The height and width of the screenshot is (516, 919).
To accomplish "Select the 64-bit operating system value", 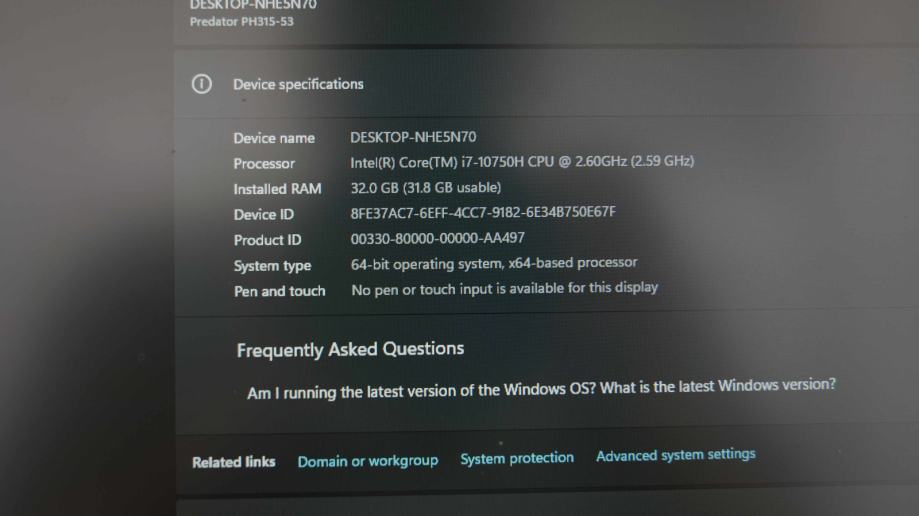I will point(493,263).
